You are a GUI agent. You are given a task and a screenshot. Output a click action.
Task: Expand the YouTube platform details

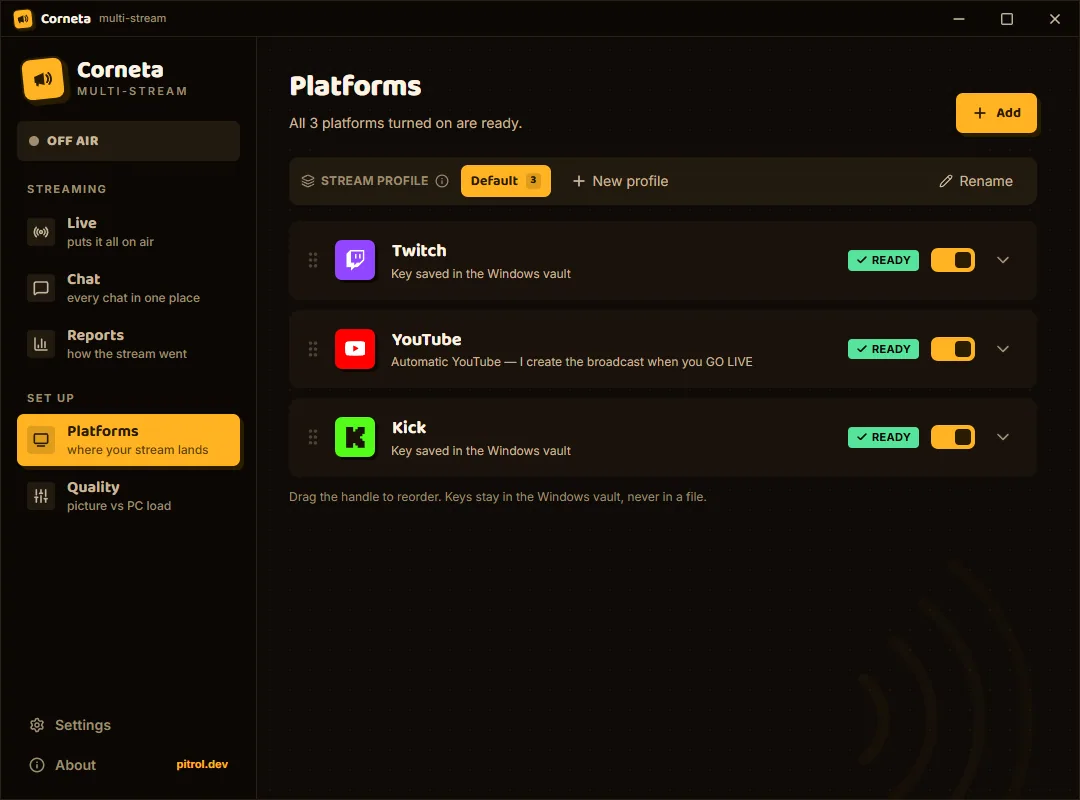click(x=1003, y=349)
